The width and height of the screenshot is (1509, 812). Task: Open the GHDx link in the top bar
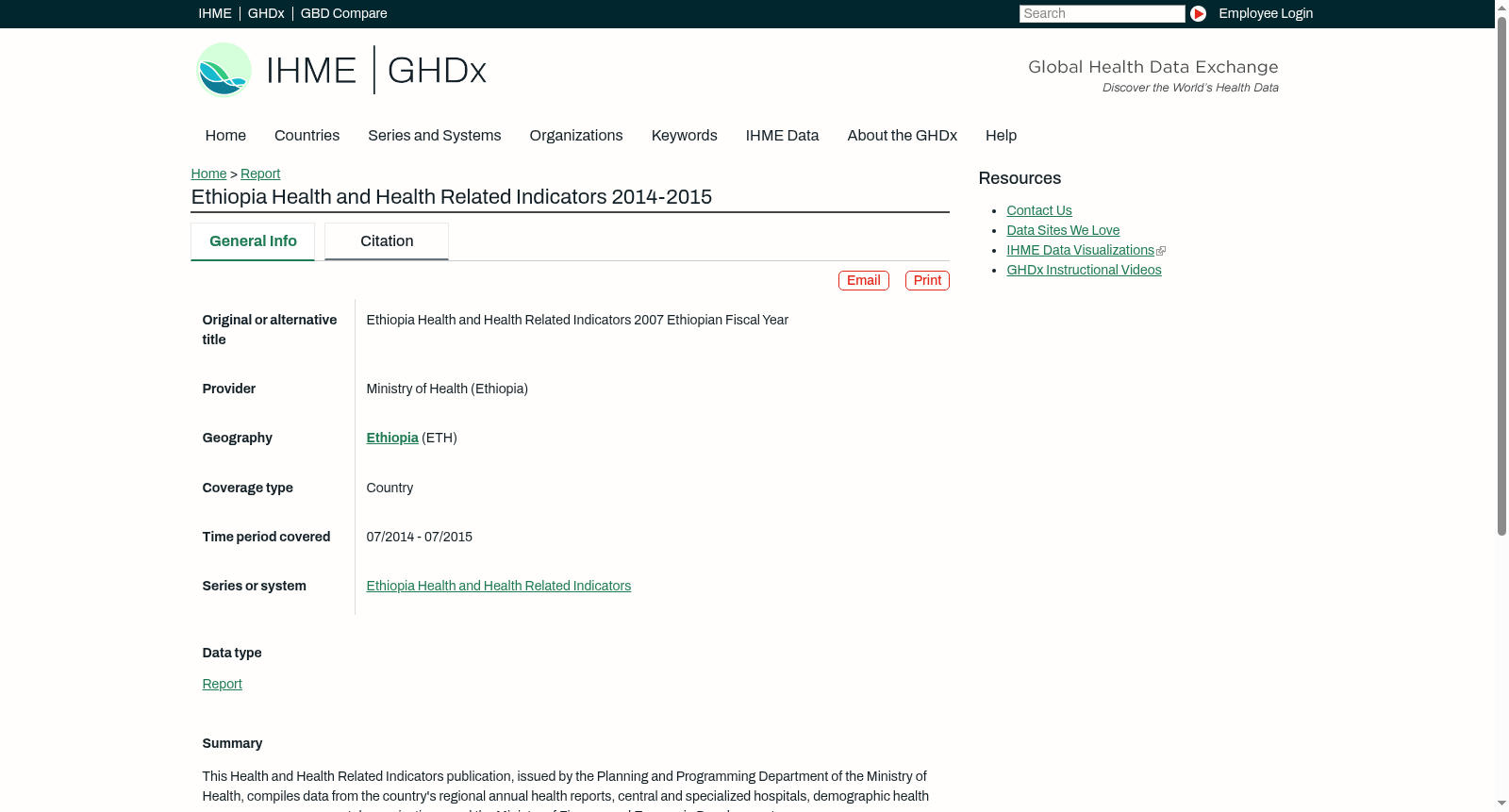coord(266,13)
